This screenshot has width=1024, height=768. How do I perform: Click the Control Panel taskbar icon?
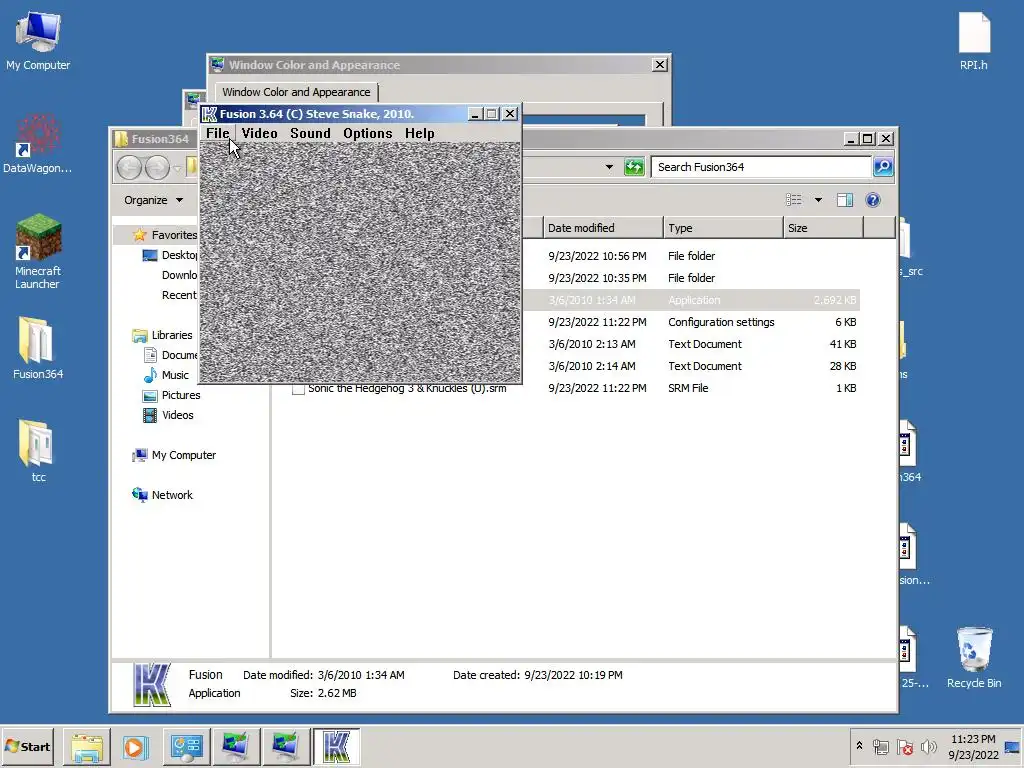tap(186, 747)
